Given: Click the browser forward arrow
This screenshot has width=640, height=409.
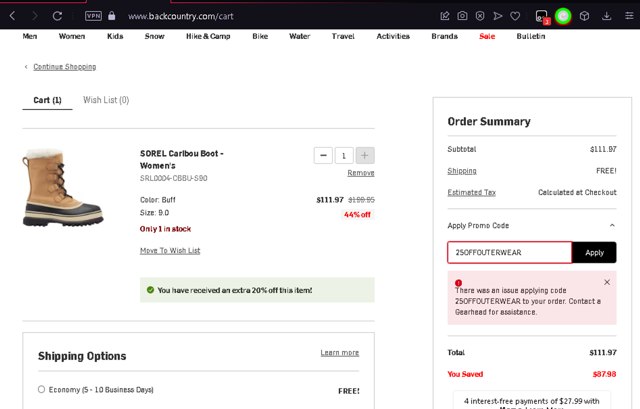Looking at the screenshot, I should [35, 16].
